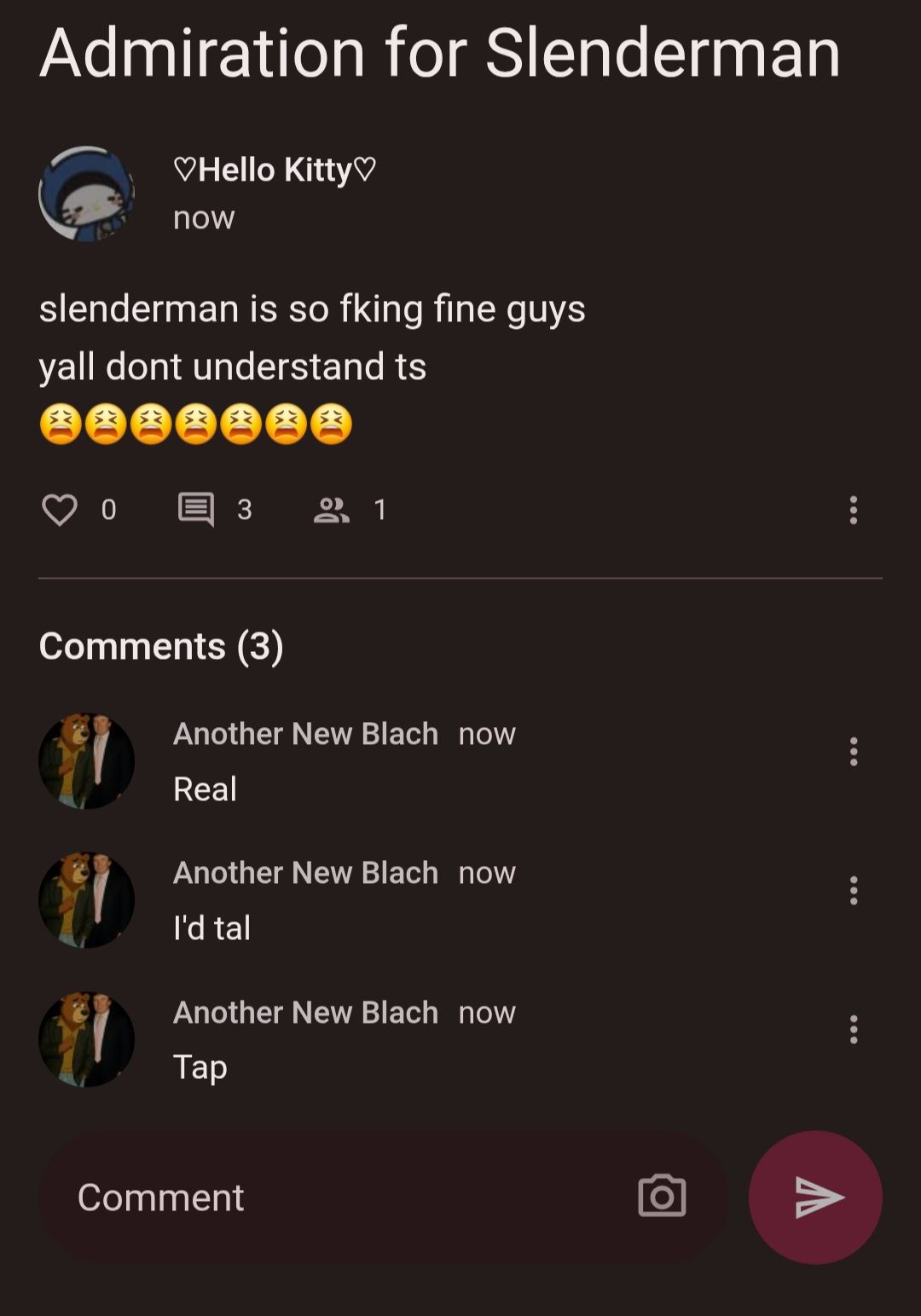Tap the avatar beside the "Real" comment

click(x=86, y=761)
